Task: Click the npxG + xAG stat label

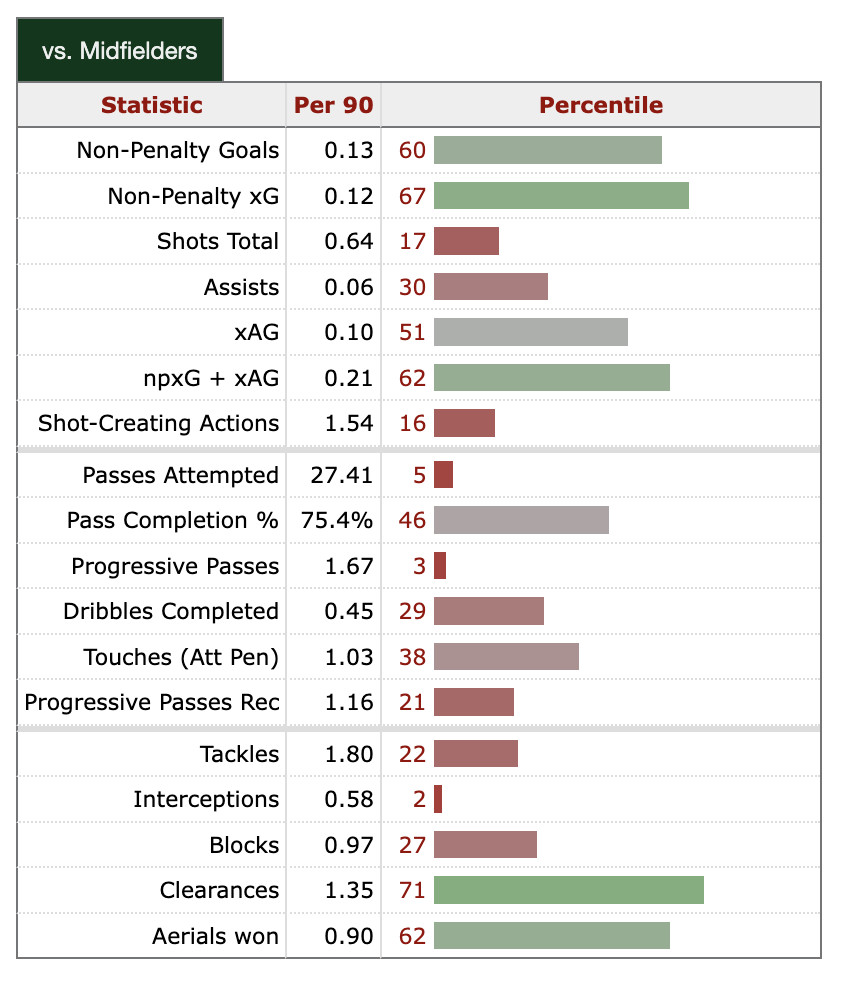Action: pyautogui.click(x=211, y=379)
